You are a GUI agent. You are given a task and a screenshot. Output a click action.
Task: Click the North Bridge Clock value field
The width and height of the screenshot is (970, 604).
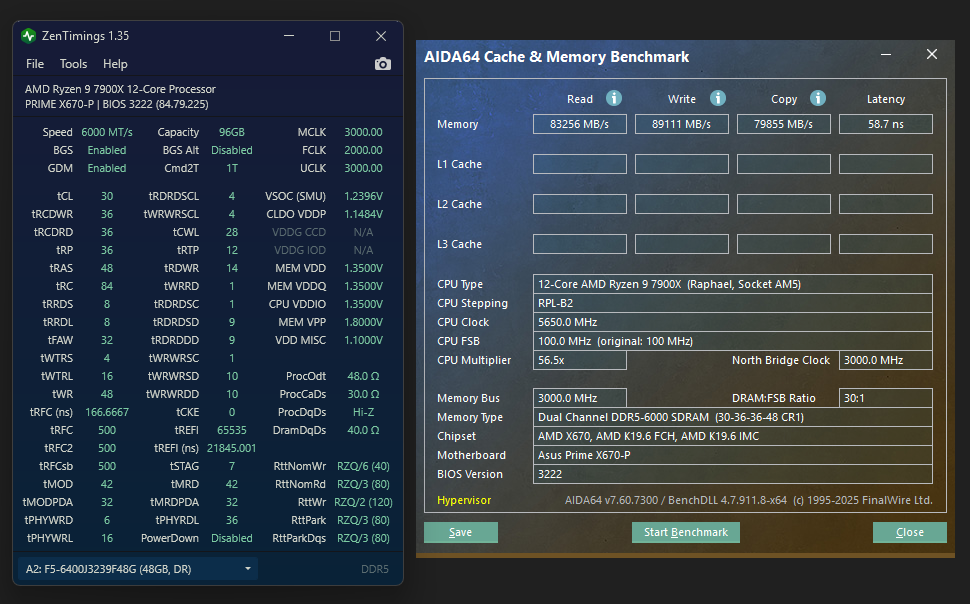tap(886, 360)
